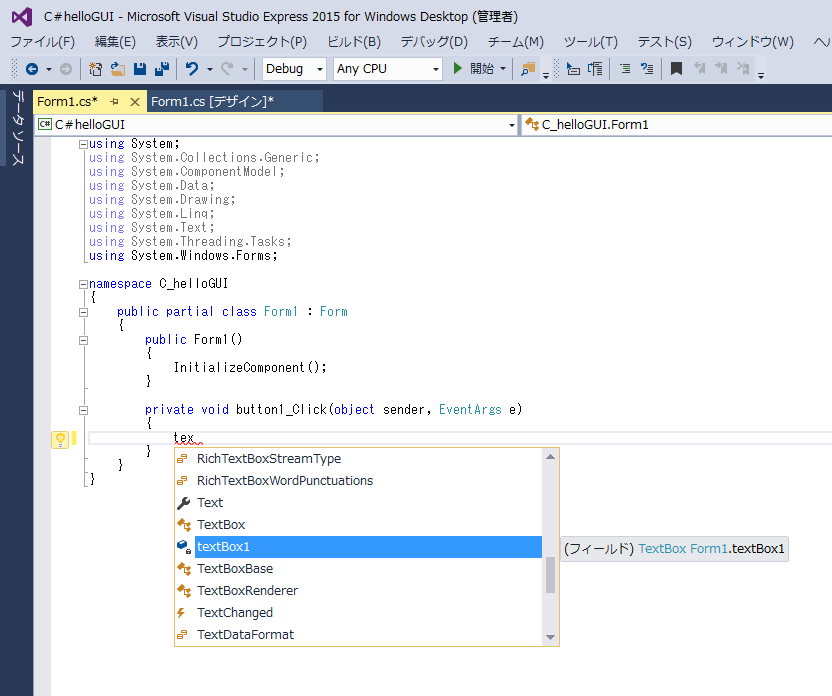Open toolbar overflow options after bookmark icons

761,75
